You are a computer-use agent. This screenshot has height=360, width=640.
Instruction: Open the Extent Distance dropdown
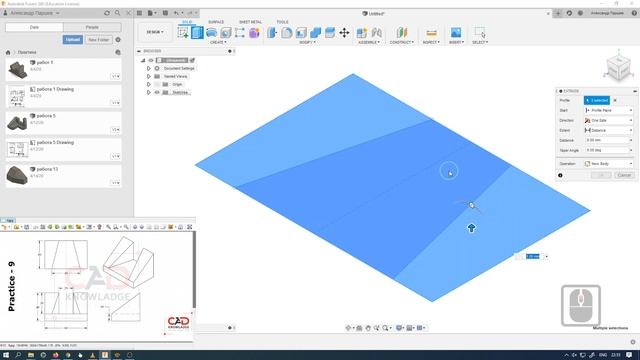point(608,130)
